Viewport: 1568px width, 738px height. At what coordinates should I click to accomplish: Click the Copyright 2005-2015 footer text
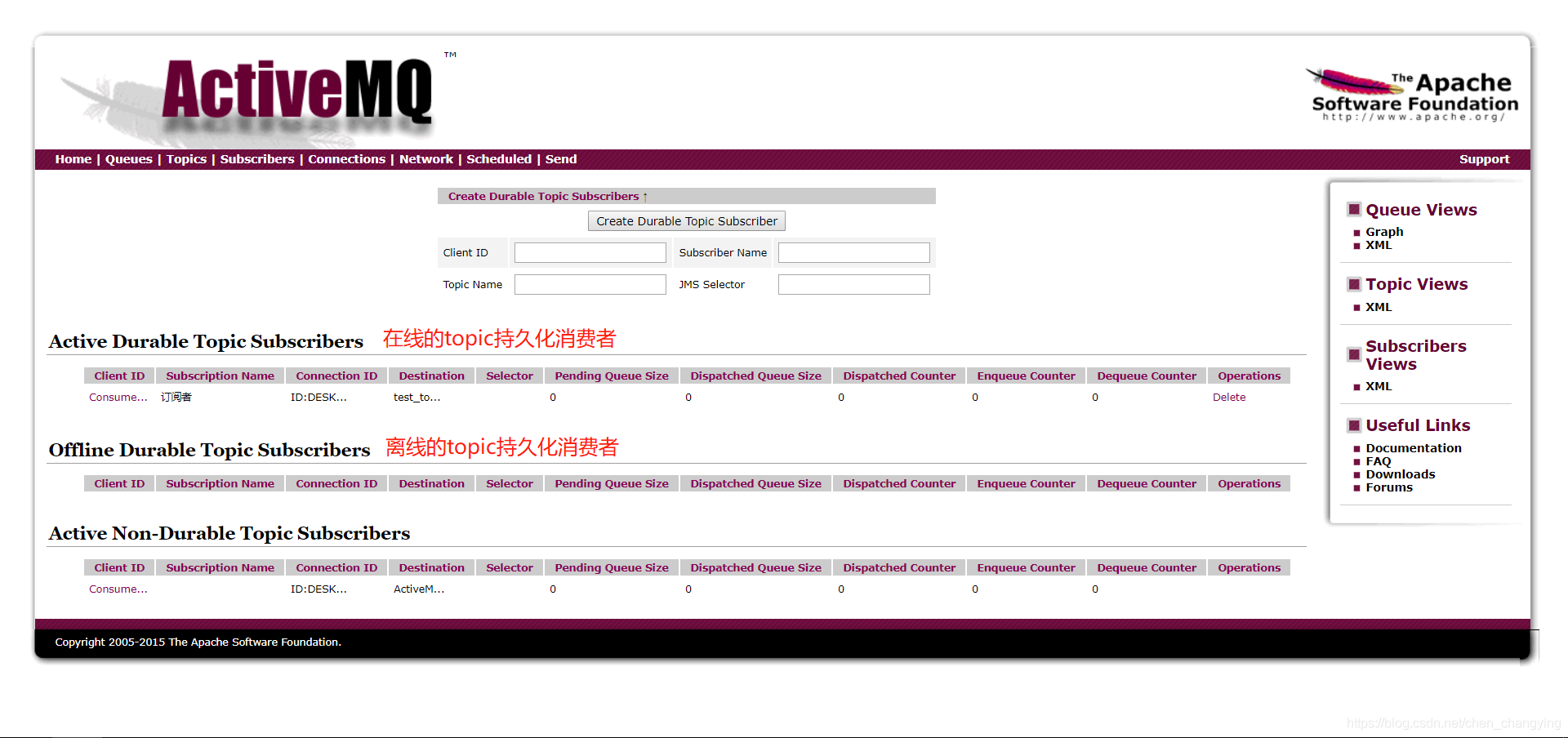pos(198,642)
